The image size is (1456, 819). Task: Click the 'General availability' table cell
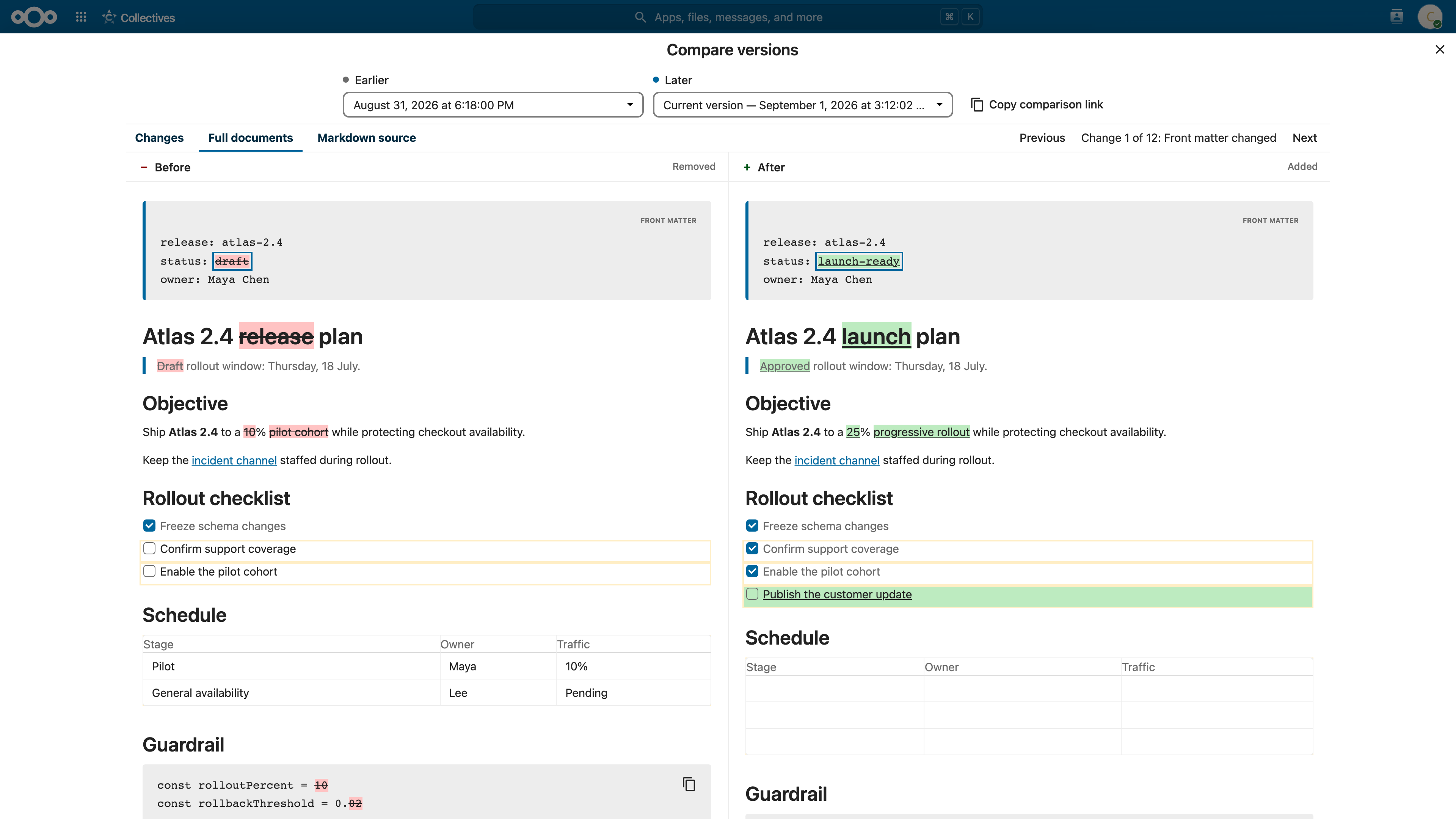291,693
